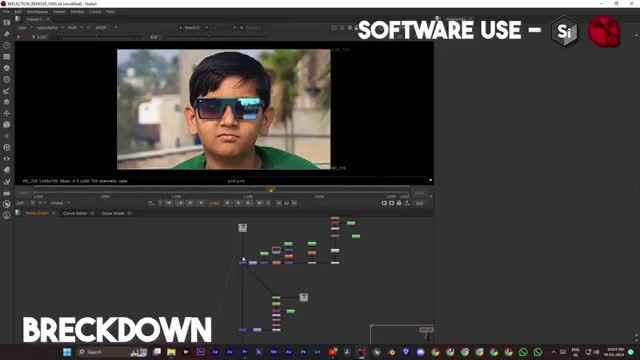Open the Merge nodes toolbar menu
Screen dimensions: 640x360
7,102
